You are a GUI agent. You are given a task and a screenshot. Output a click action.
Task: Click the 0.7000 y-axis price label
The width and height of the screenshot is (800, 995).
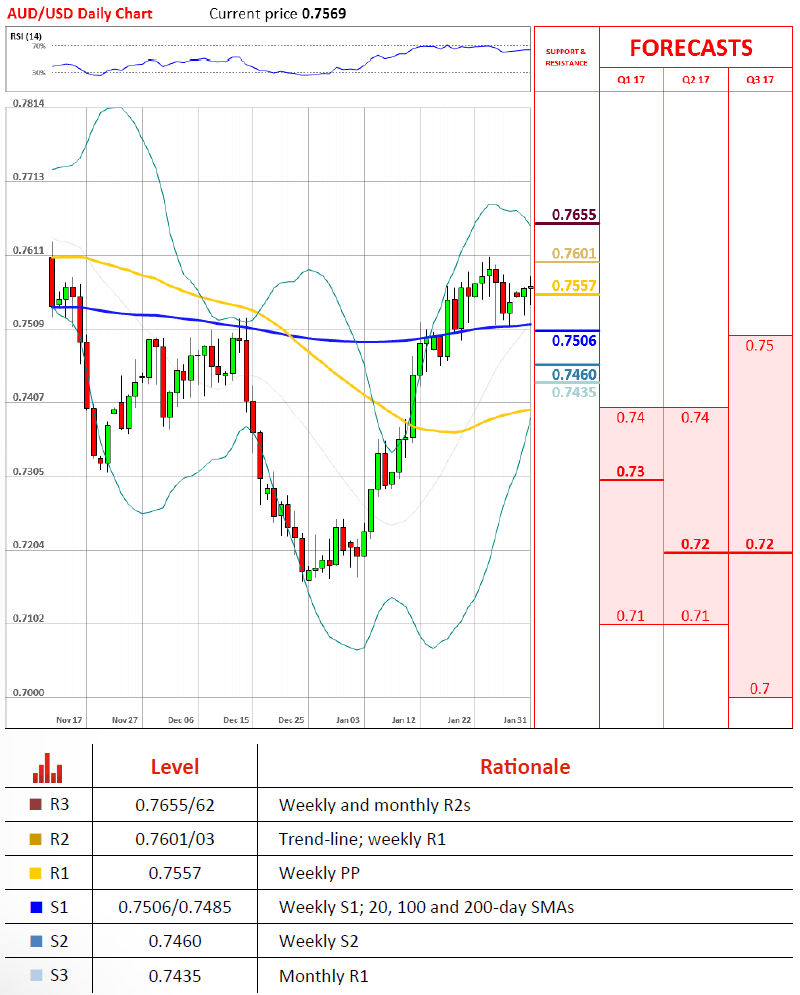pyautogui.click(x=29, y=692)
